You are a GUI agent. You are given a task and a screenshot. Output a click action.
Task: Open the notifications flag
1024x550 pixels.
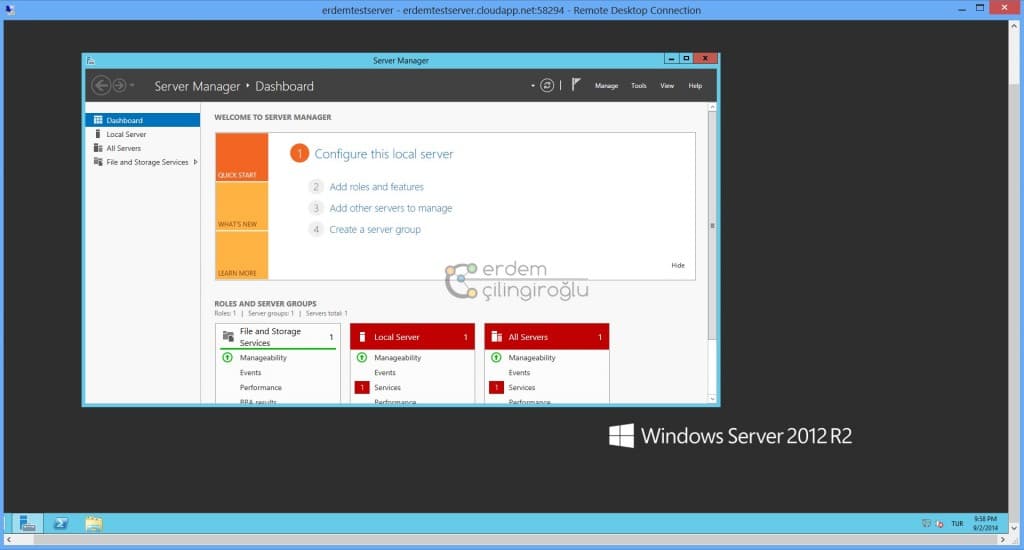tap(576, 85)
